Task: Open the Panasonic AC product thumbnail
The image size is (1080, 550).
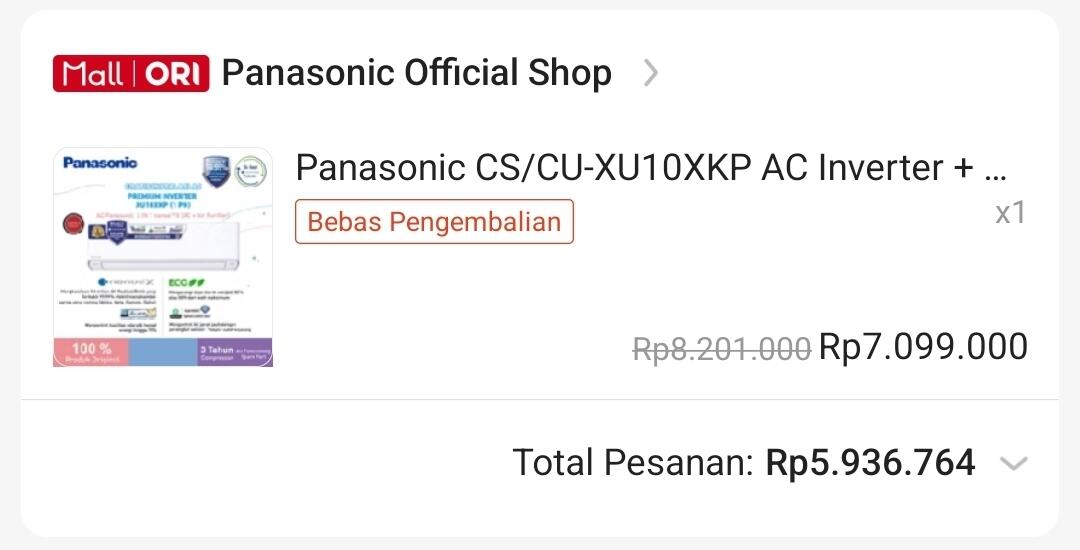Action: 163,257
